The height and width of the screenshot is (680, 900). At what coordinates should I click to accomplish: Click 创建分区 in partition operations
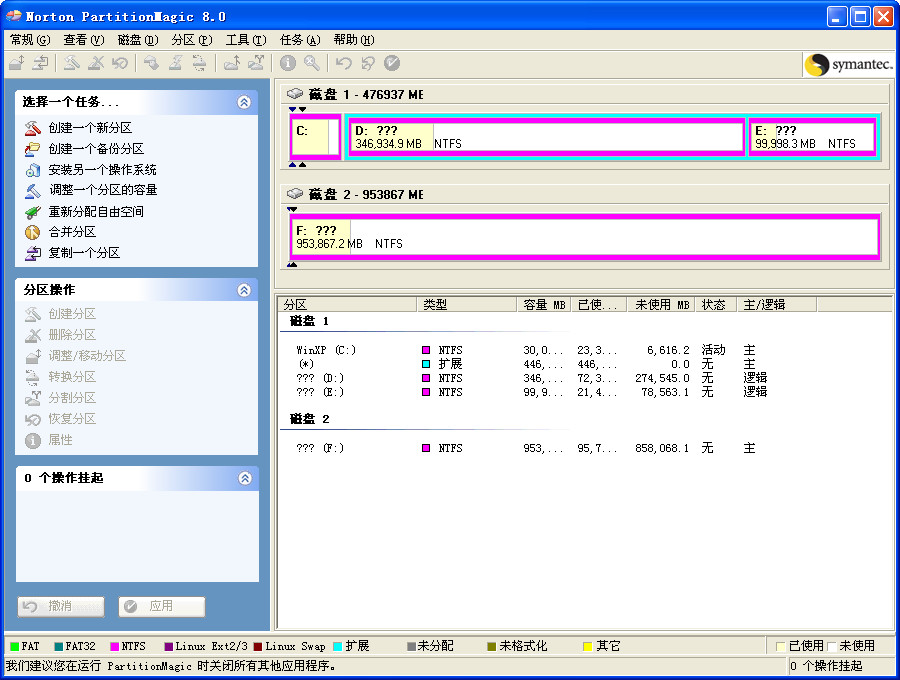pyautogui.click(x=72, y=314)
